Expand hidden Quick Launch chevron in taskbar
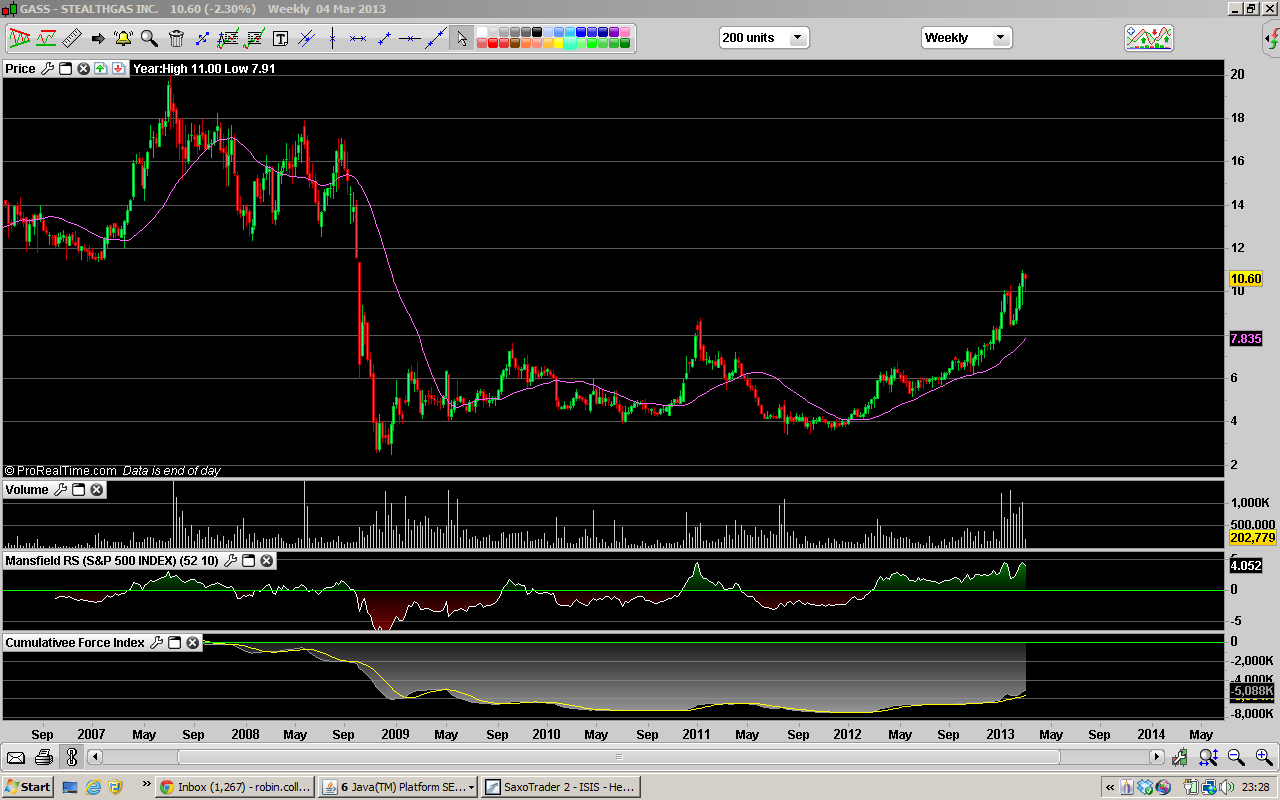1280x800 pixels. click(146, 785)
